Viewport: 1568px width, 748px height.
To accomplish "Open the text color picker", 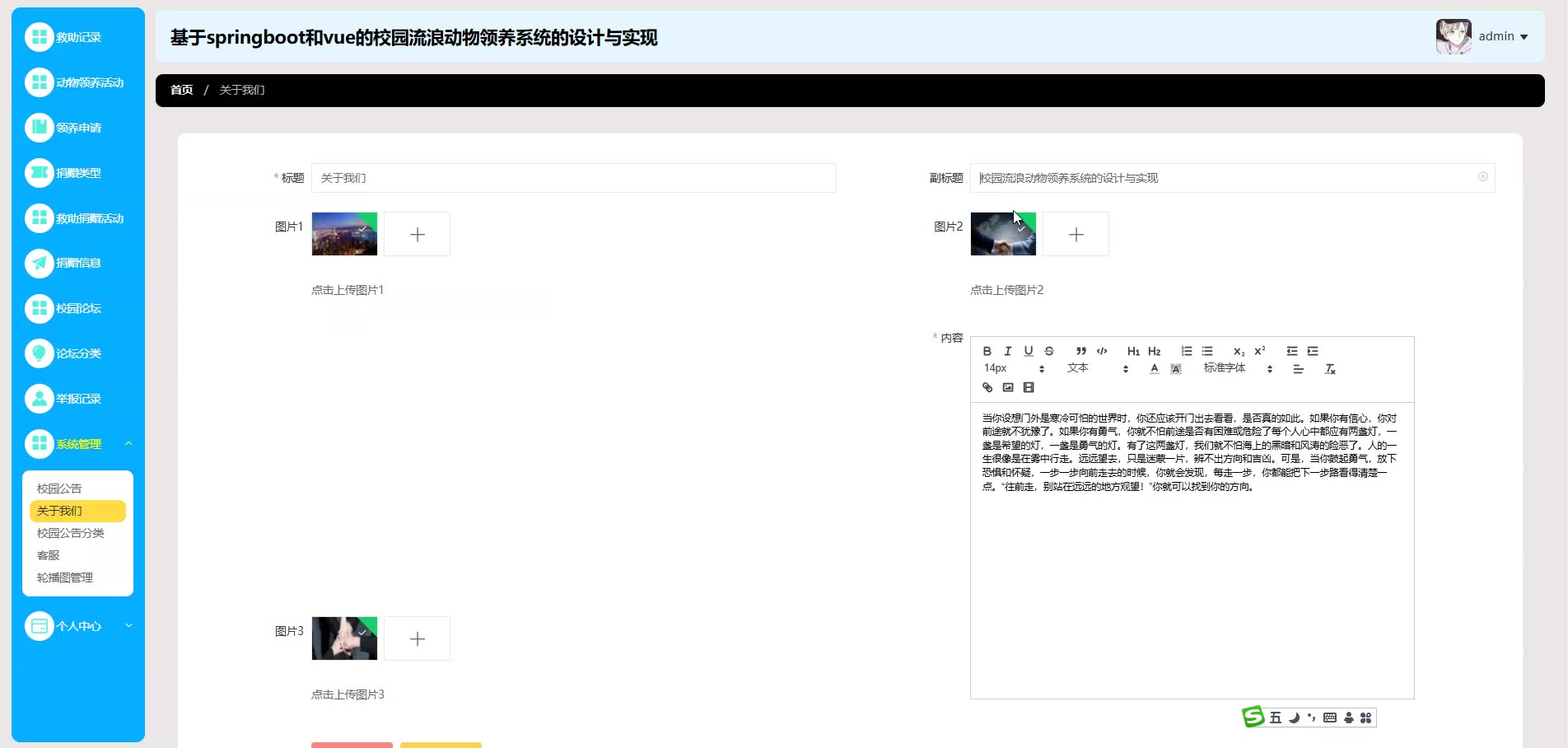I will [1155, 369].
